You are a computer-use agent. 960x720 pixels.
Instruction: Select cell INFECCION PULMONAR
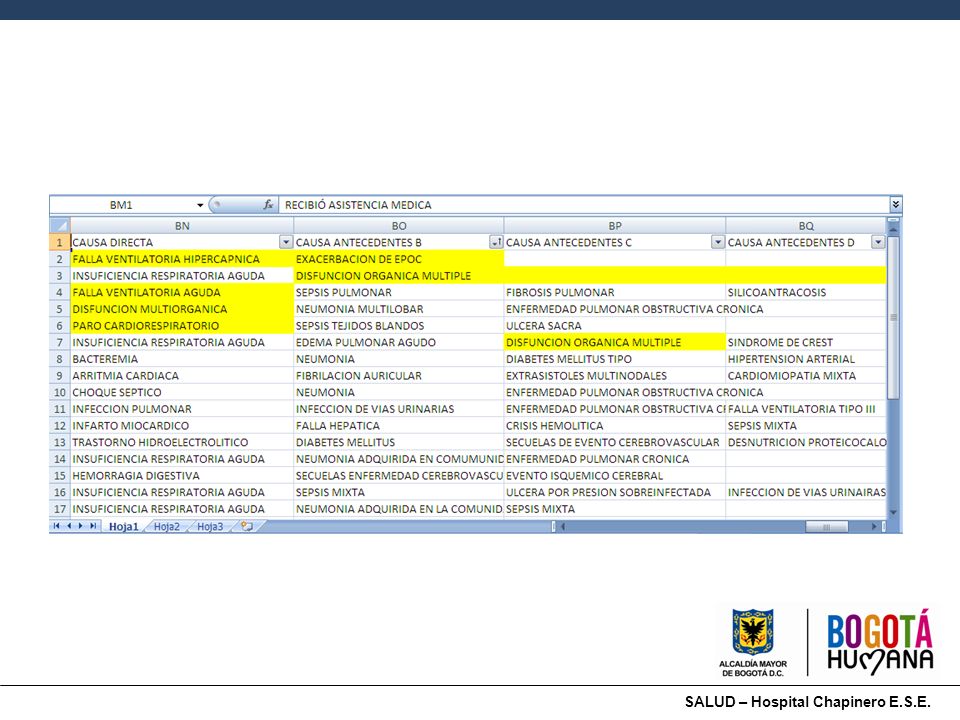coord(182,409)
